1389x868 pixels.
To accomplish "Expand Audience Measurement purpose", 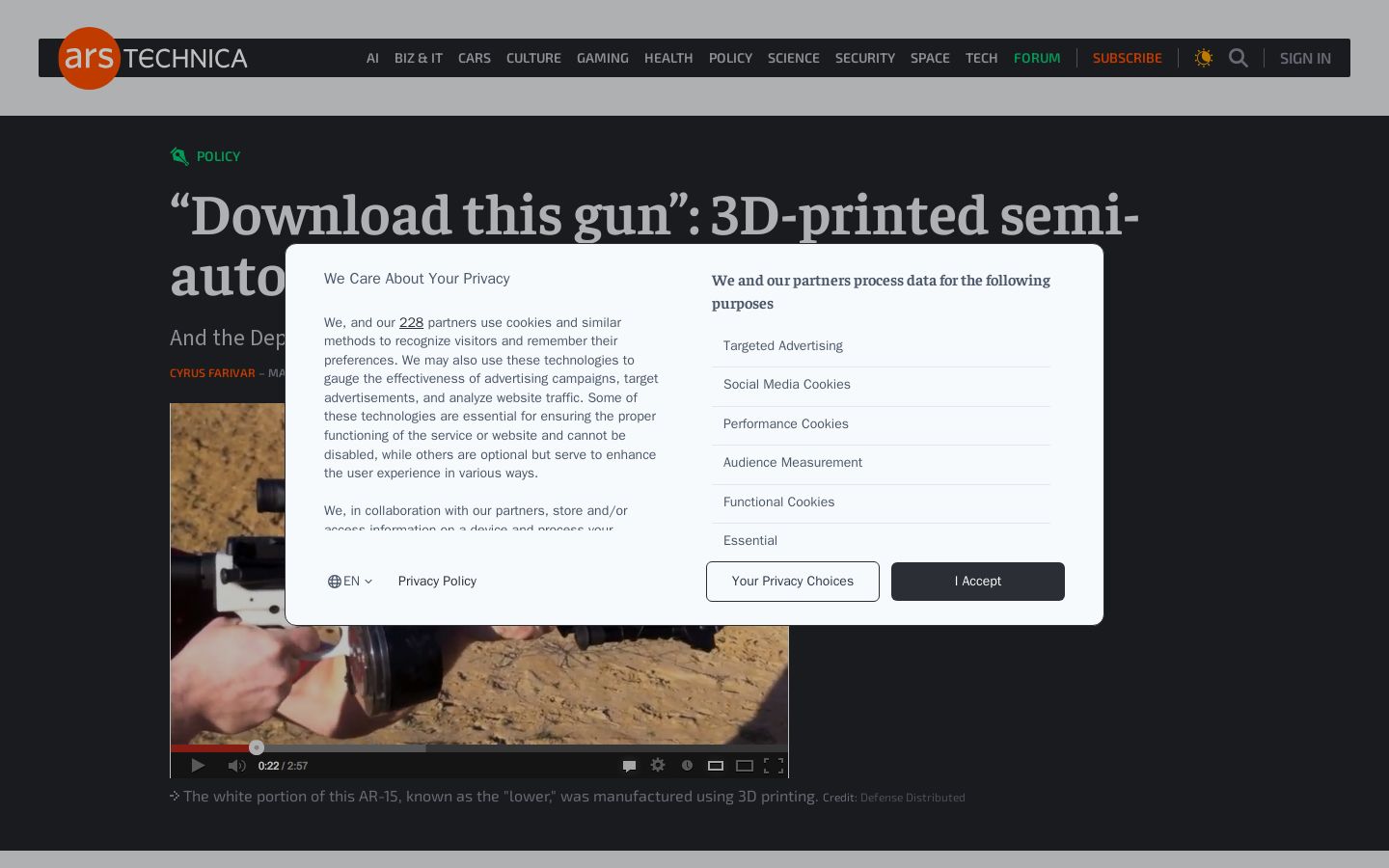I will [881, 463].
